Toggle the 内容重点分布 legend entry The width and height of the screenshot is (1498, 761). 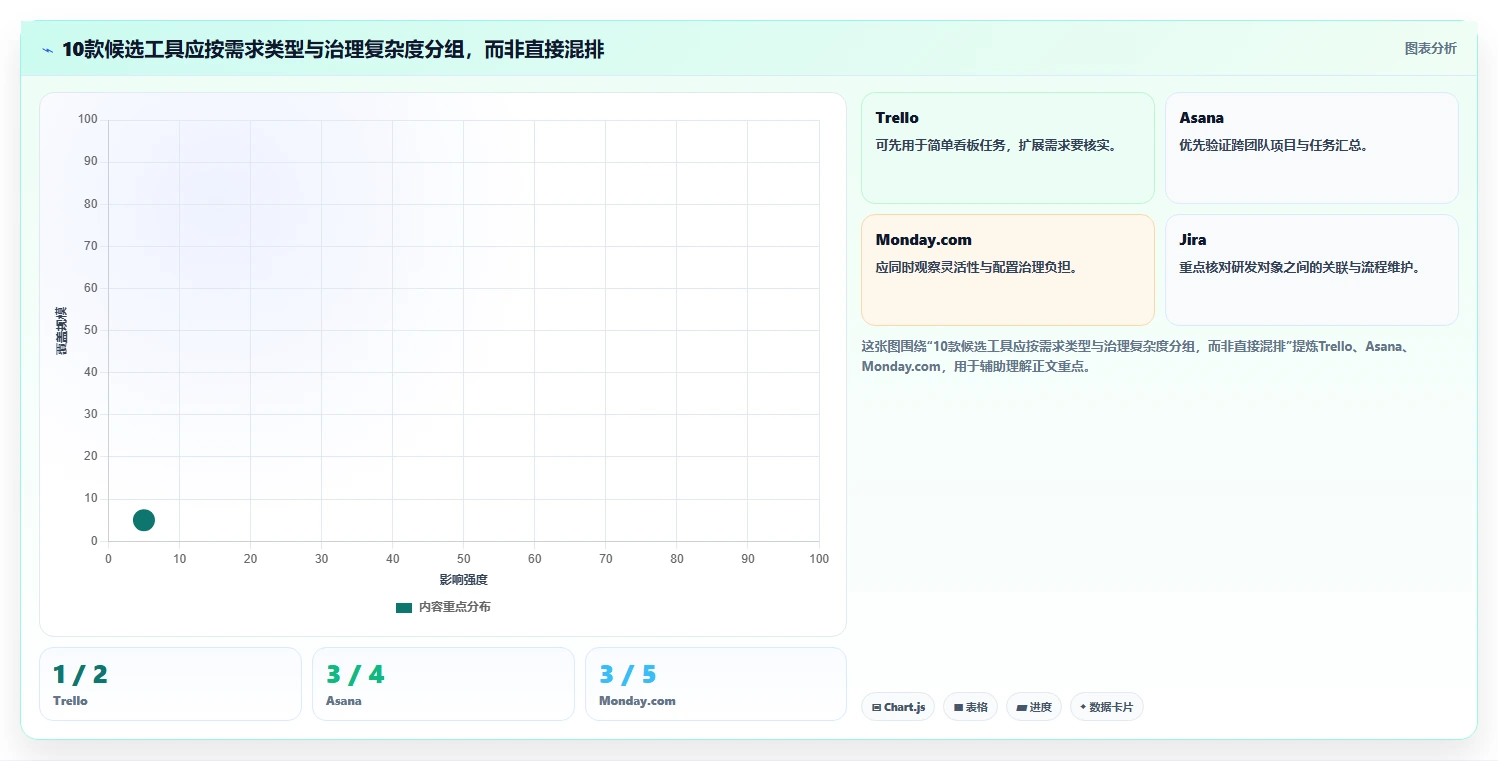443,607
